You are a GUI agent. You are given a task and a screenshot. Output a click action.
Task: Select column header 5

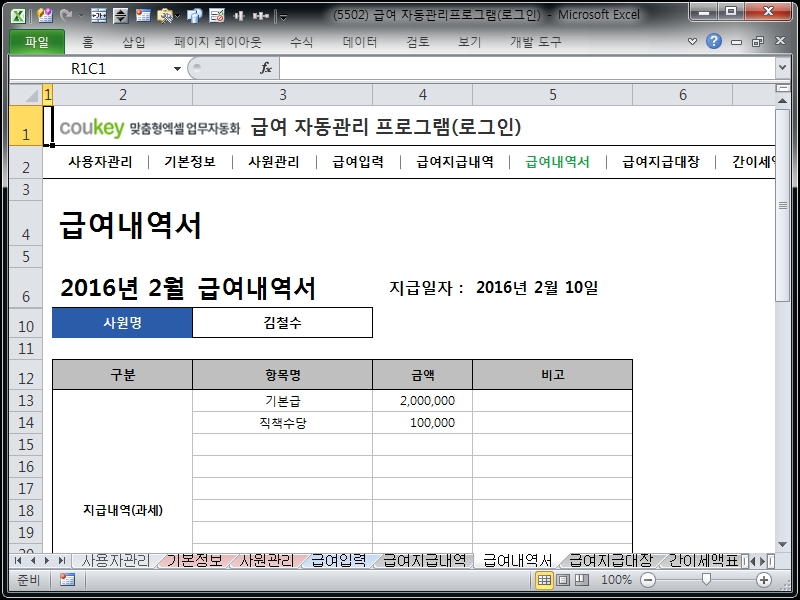(x=553, y=94)
